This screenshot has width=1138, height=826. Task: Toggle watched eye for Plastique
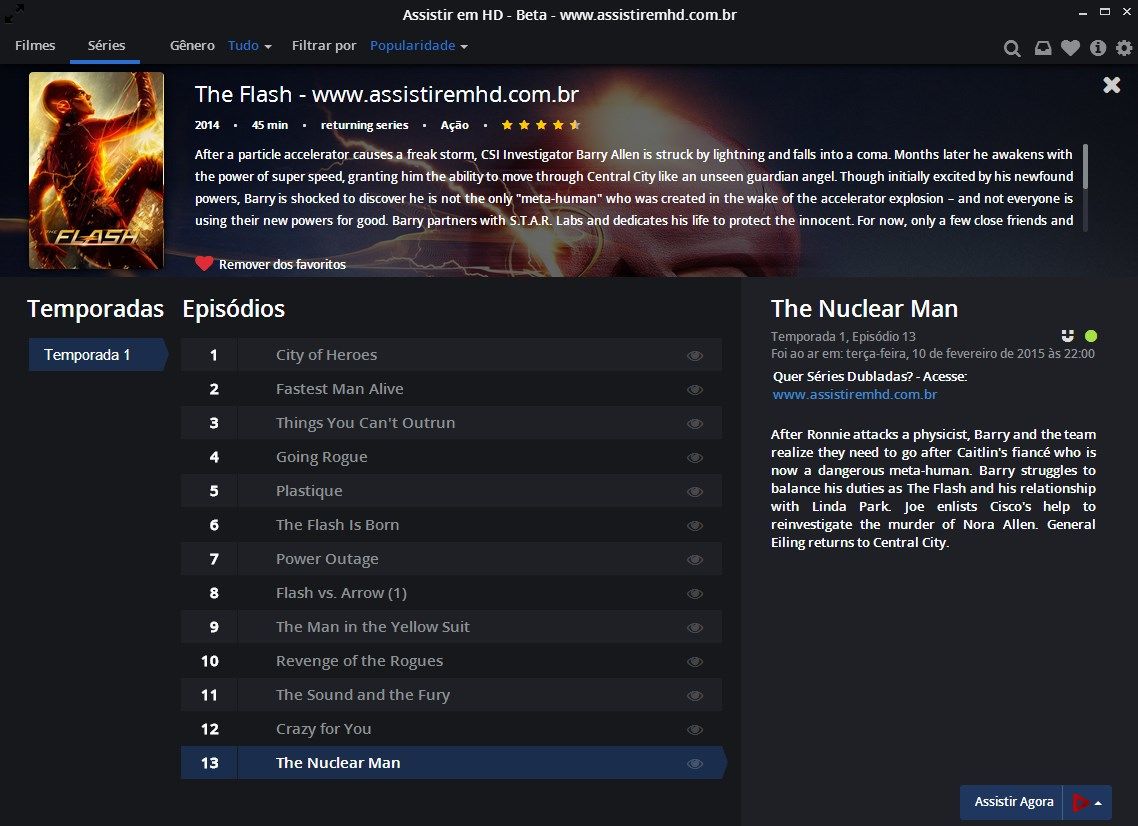click(695, 491)
